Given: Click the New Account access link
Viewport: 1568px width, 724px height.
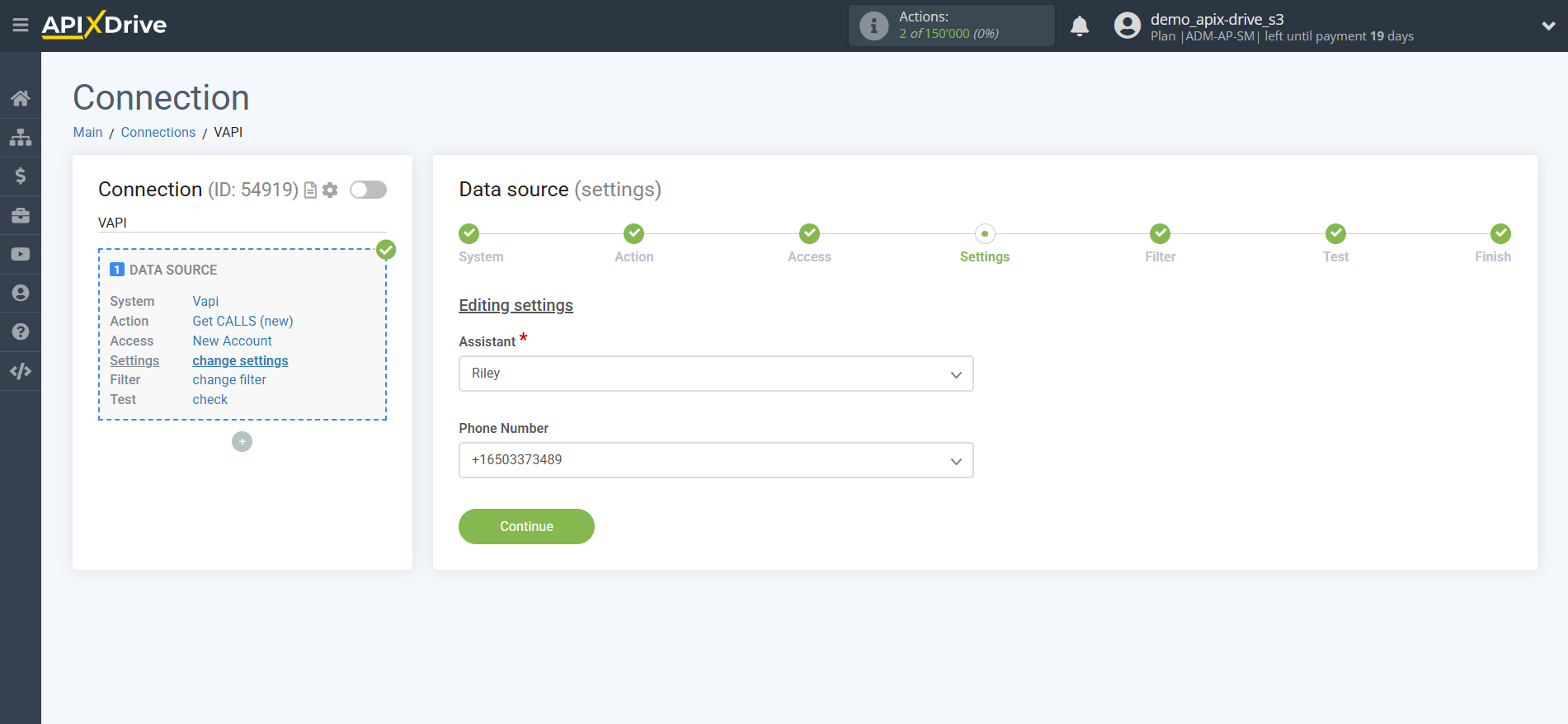Looking at the screenshot, I should [233, 341].
